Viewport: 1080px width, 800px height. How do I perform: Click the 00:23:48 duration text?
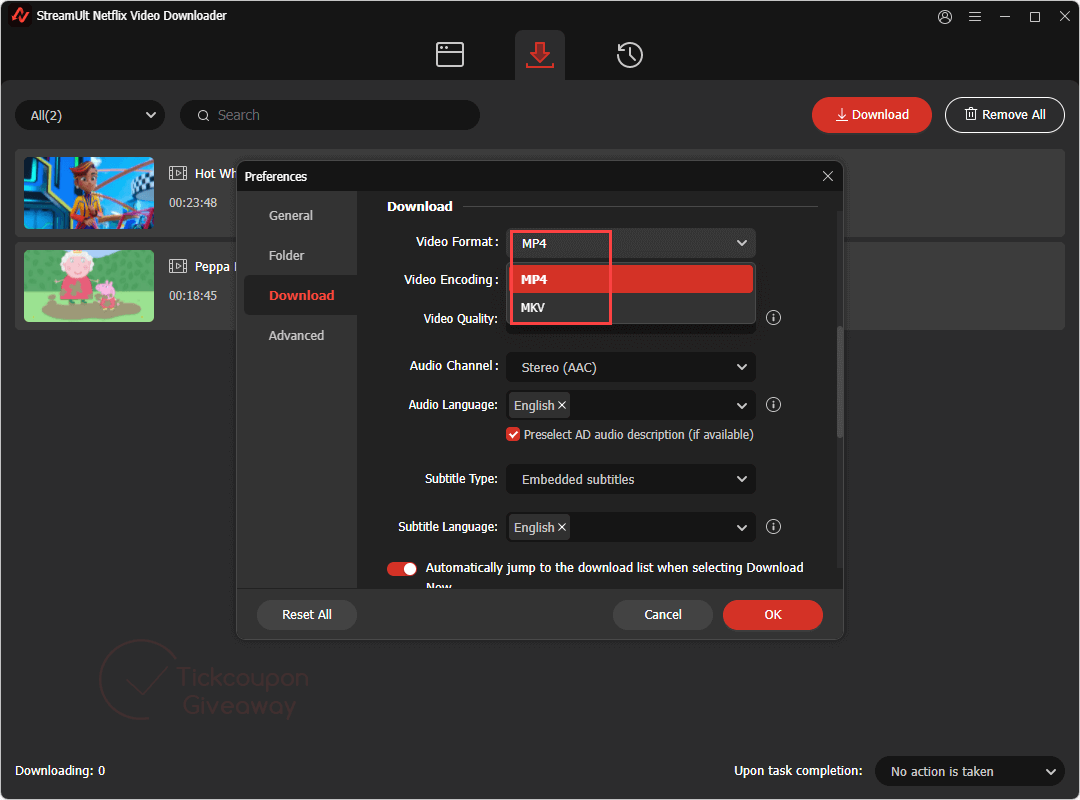tap(193, 203)
